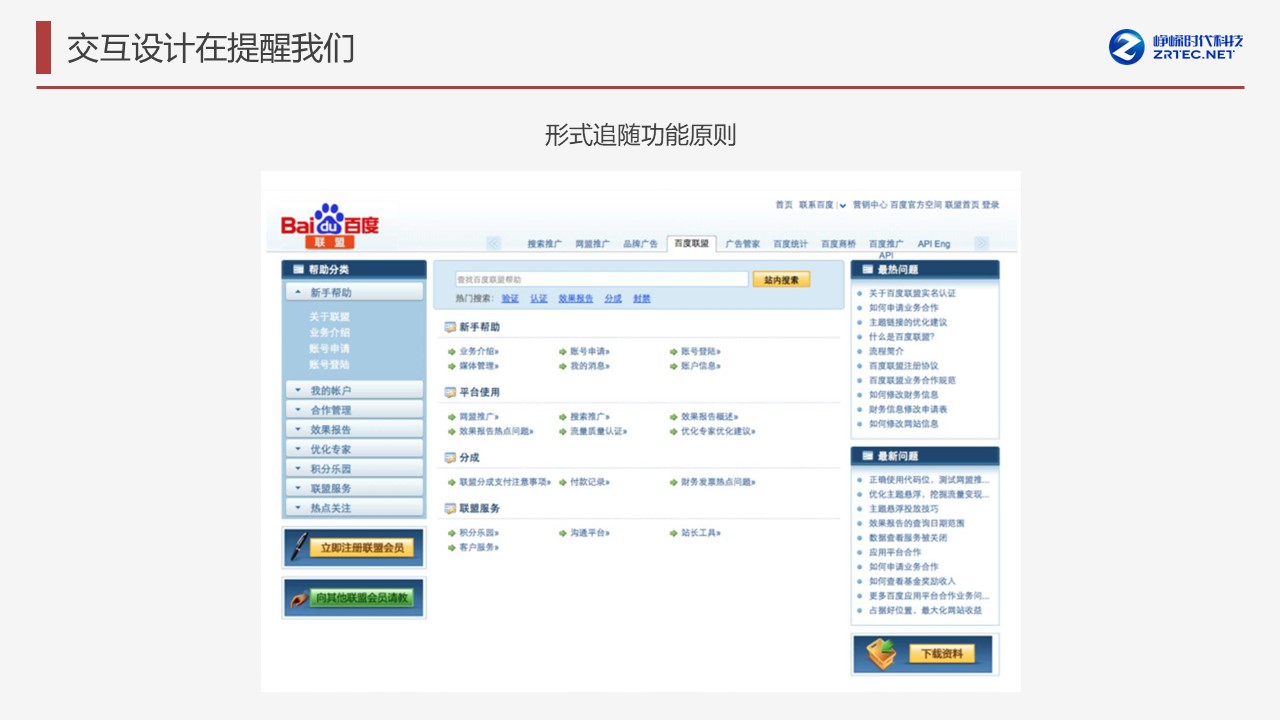Open the 联系百度 dropdown arrow
The image size is (1280, 720).
point(843,206)
